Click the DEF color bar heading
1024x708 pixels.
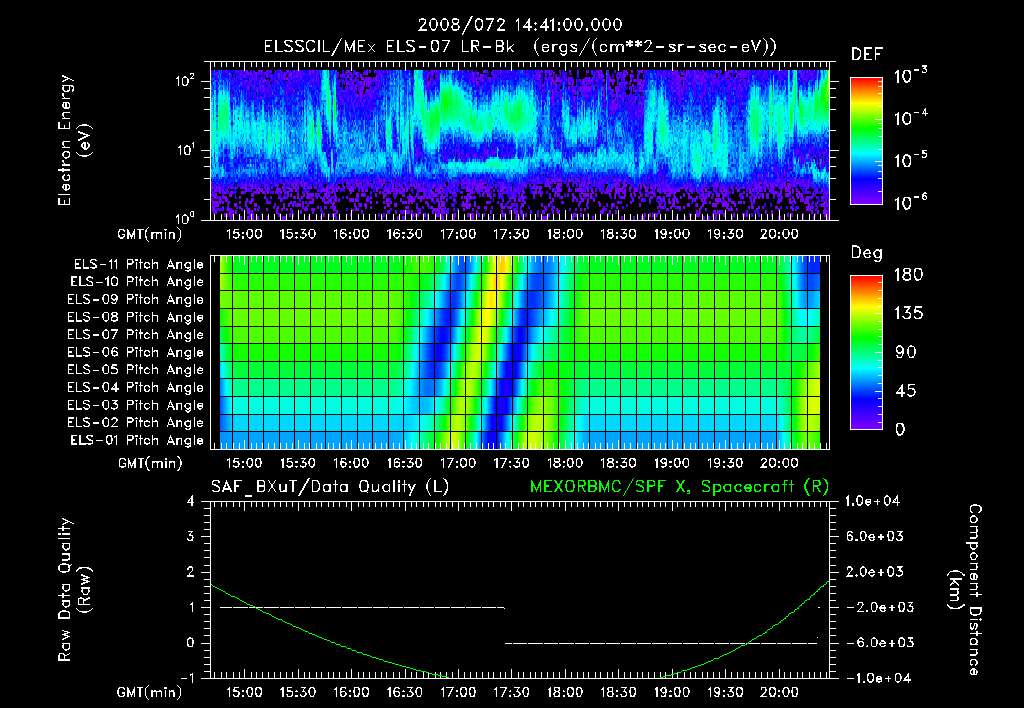coord(867,54)
